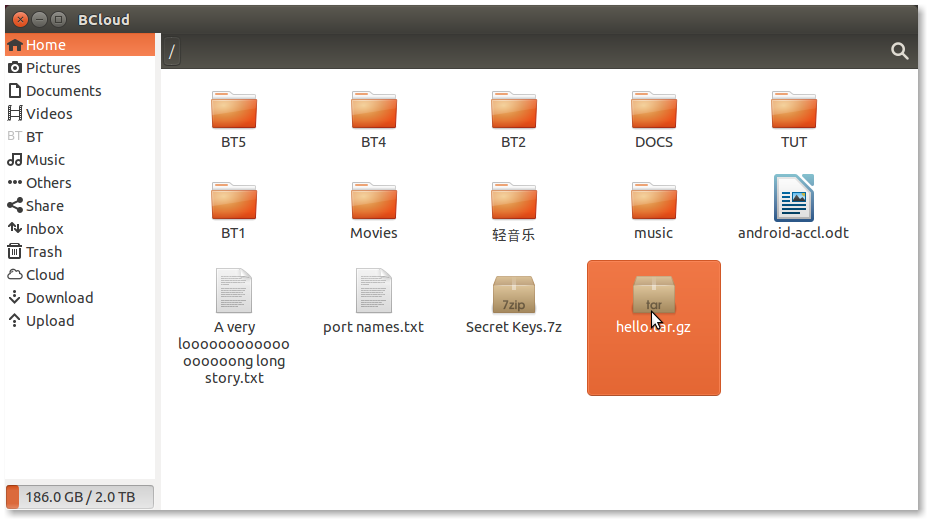Click the search magnifier icon

(x=899, y=51)
